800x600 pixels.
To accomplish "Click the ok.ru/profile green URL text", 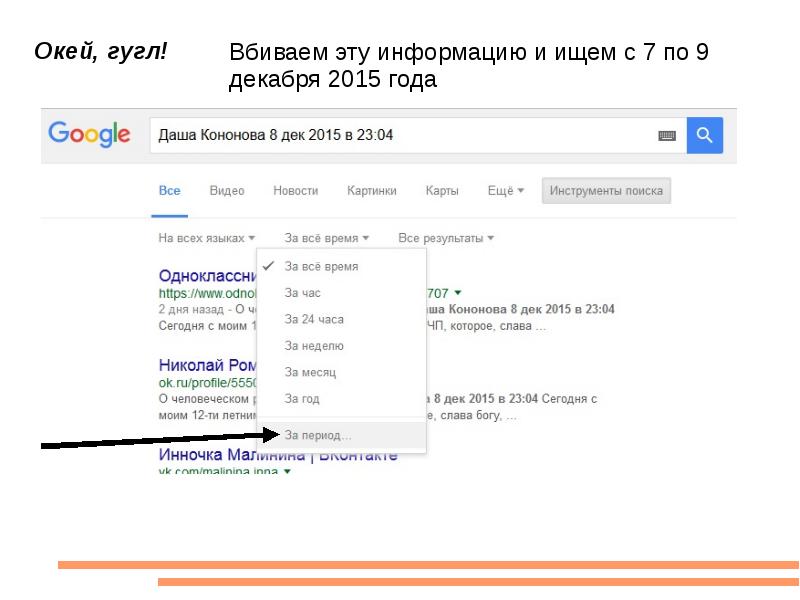I will click(x=207, y=383).
